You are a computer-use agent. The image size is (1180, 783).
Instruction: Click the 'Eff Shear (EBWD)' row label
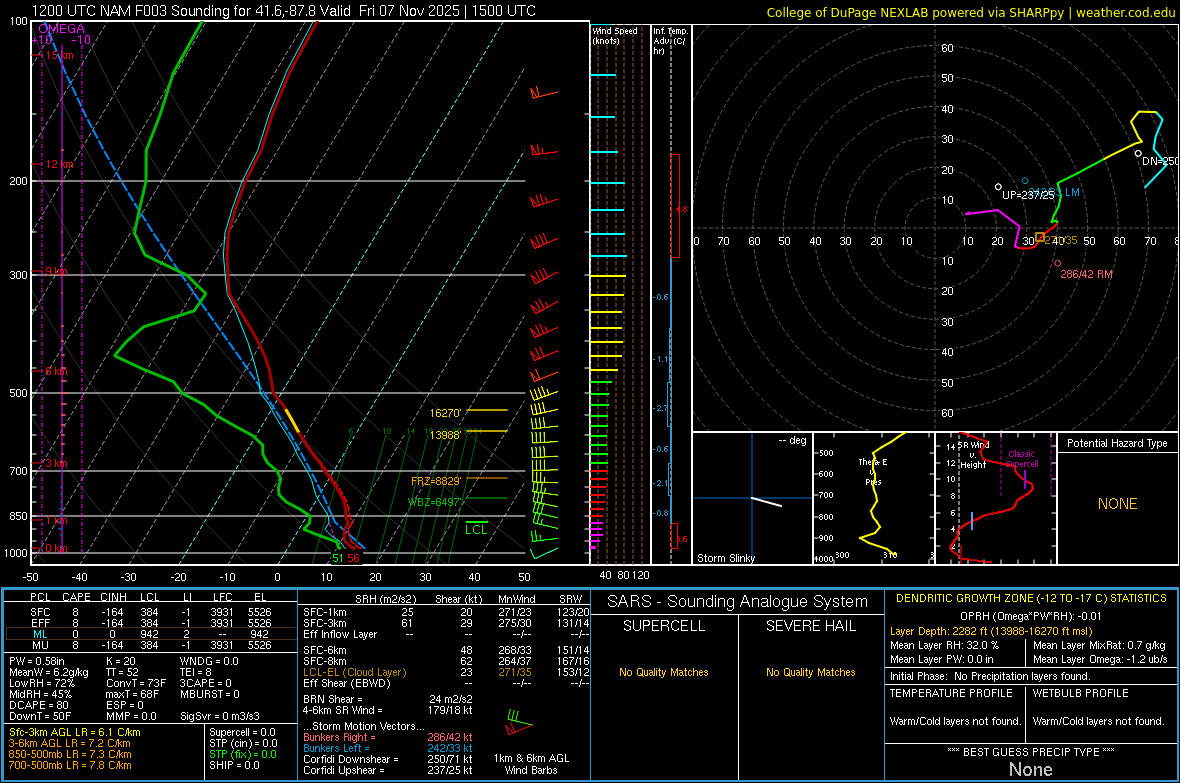click(347, 684)
